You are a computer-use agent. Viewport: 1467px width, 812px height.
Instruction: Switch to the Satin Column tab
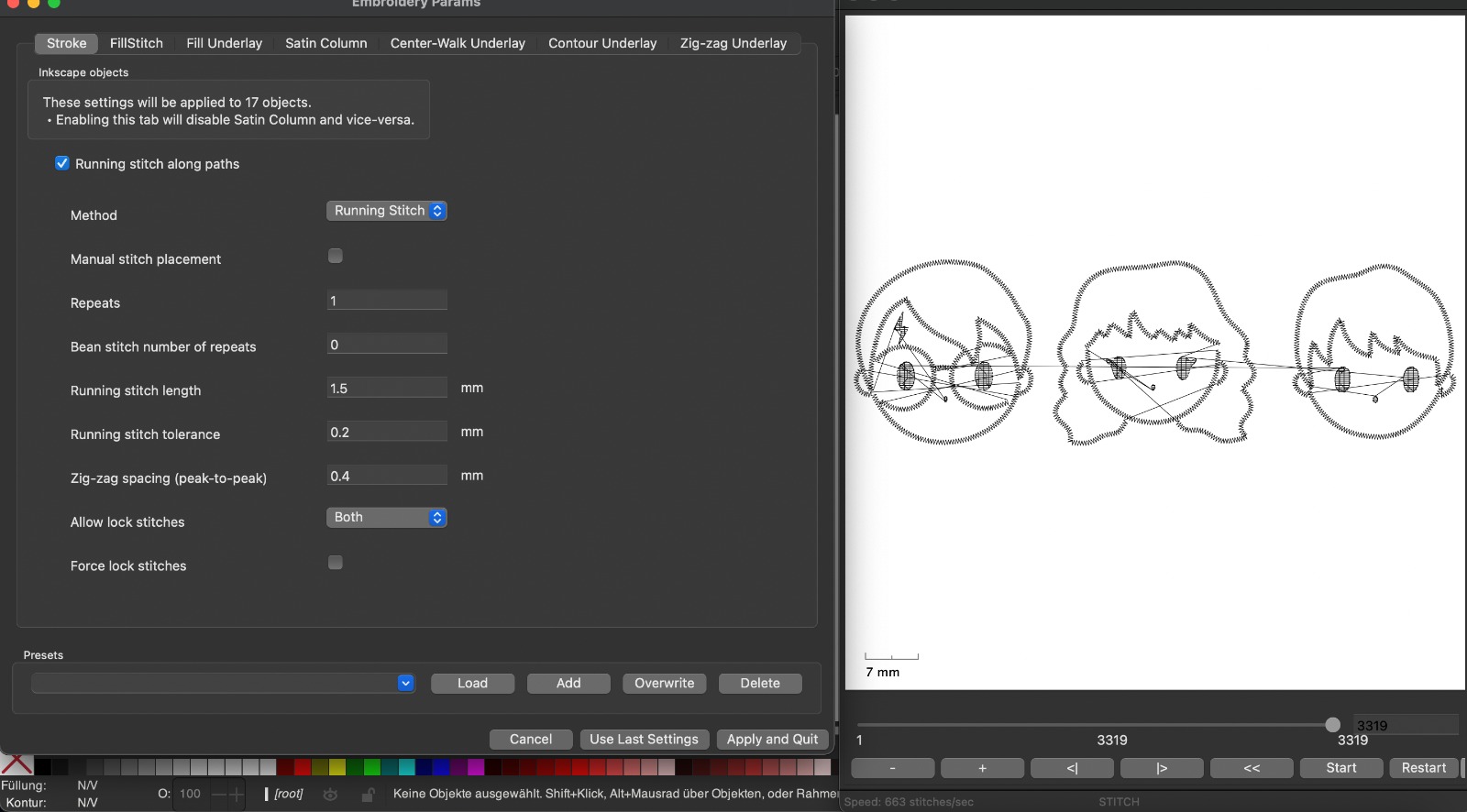325,43
